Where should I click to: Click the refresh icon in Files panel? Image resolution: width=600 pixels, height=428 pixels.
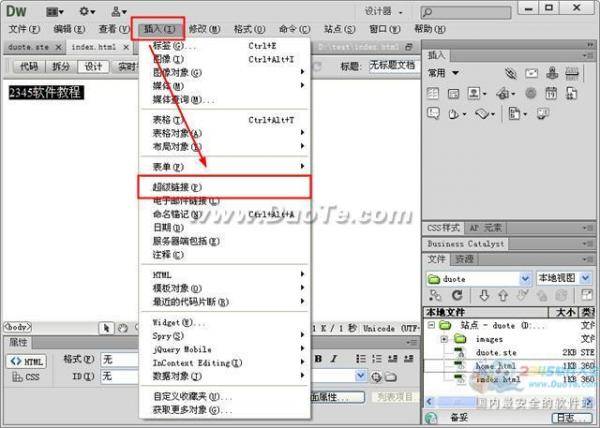point(455,295)
